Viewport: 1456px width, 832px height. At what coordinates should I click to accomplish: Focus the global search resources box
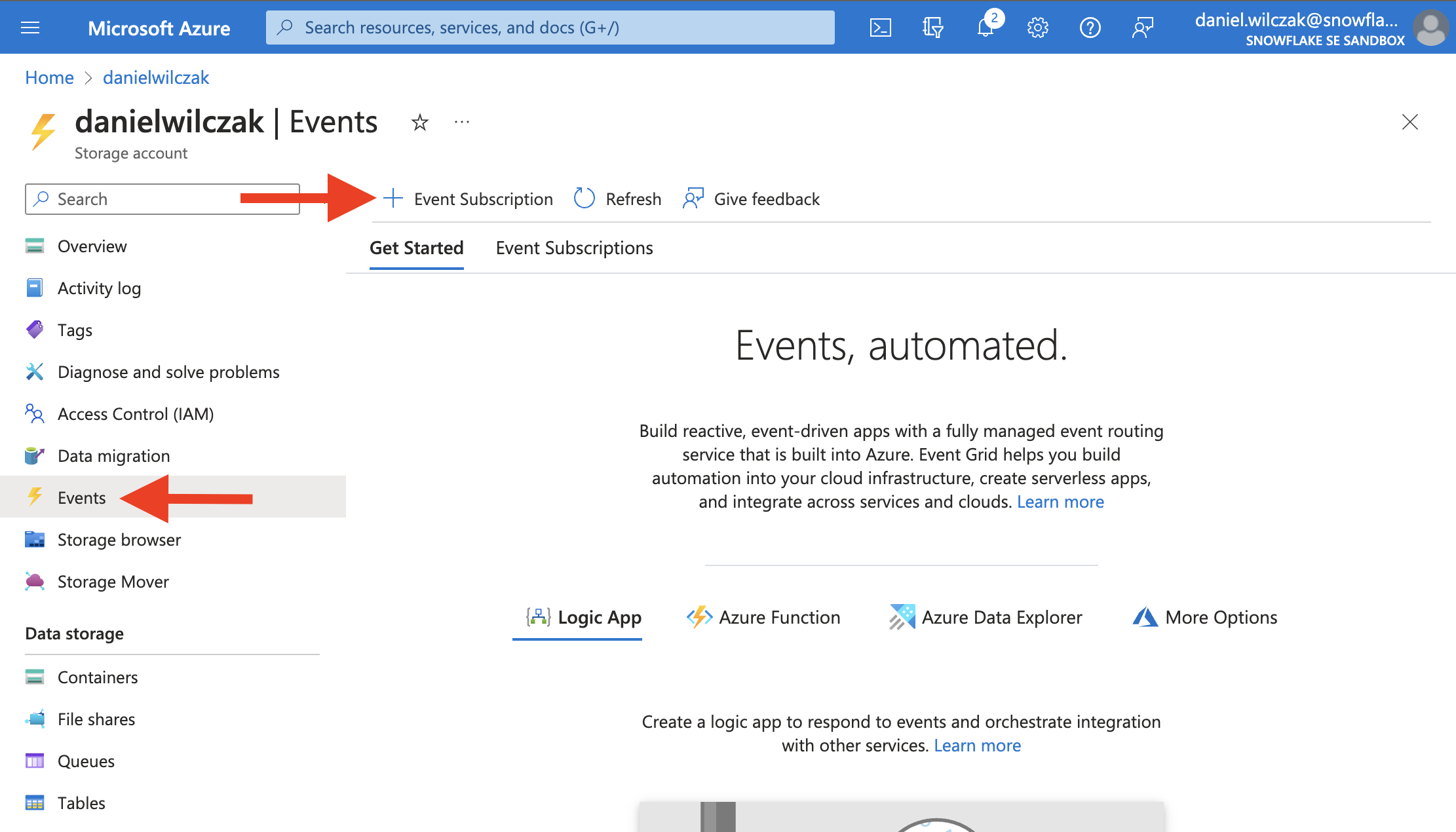[550, 28]
